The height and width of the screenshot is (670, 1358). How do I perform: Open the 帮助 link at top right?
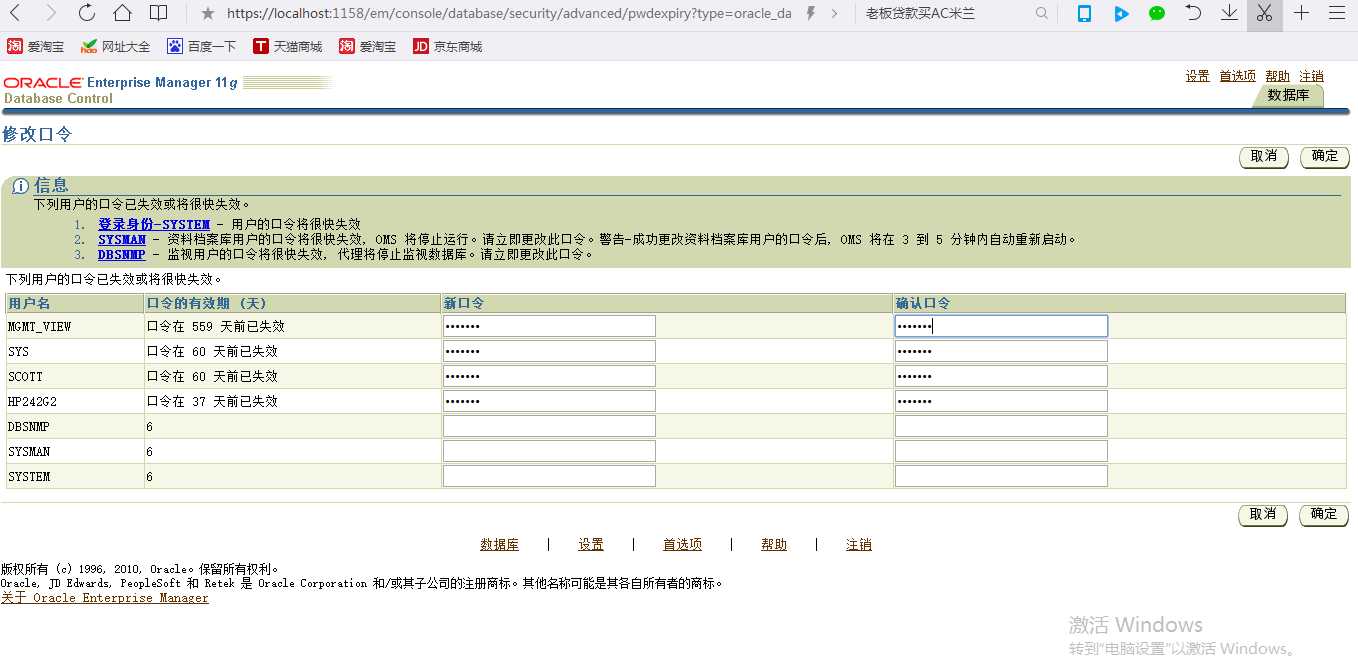click(1277, 76)
